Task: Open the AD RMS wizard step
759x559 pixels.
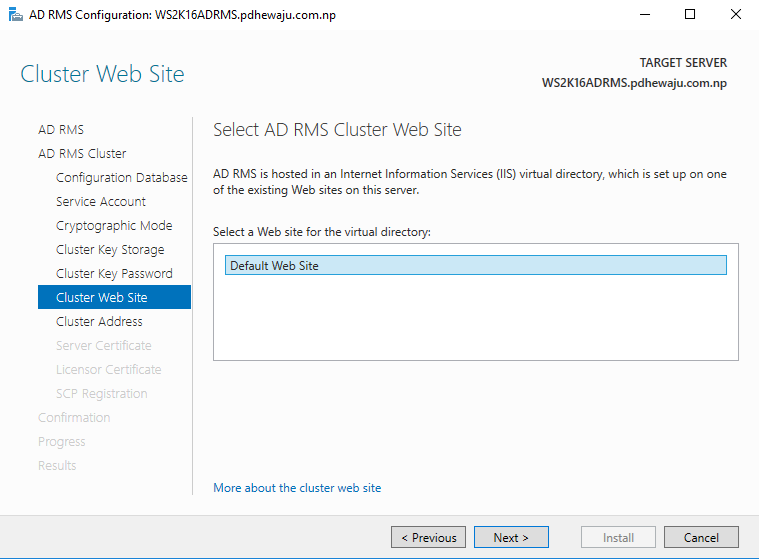Action: pos(61,130)
